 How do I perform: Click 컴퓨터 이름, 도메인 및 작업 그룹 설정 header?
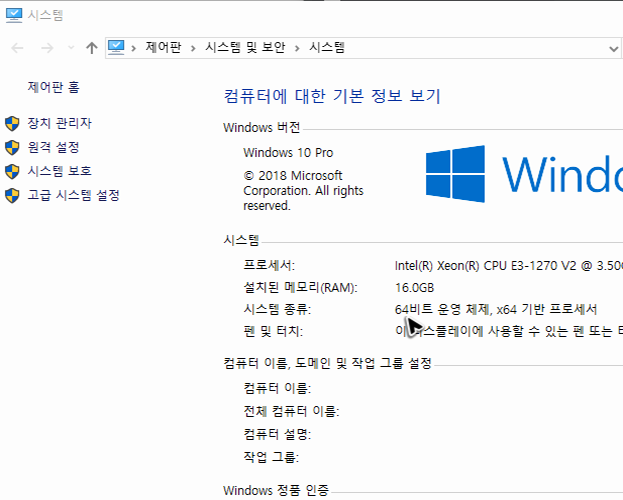pos(328,363)
